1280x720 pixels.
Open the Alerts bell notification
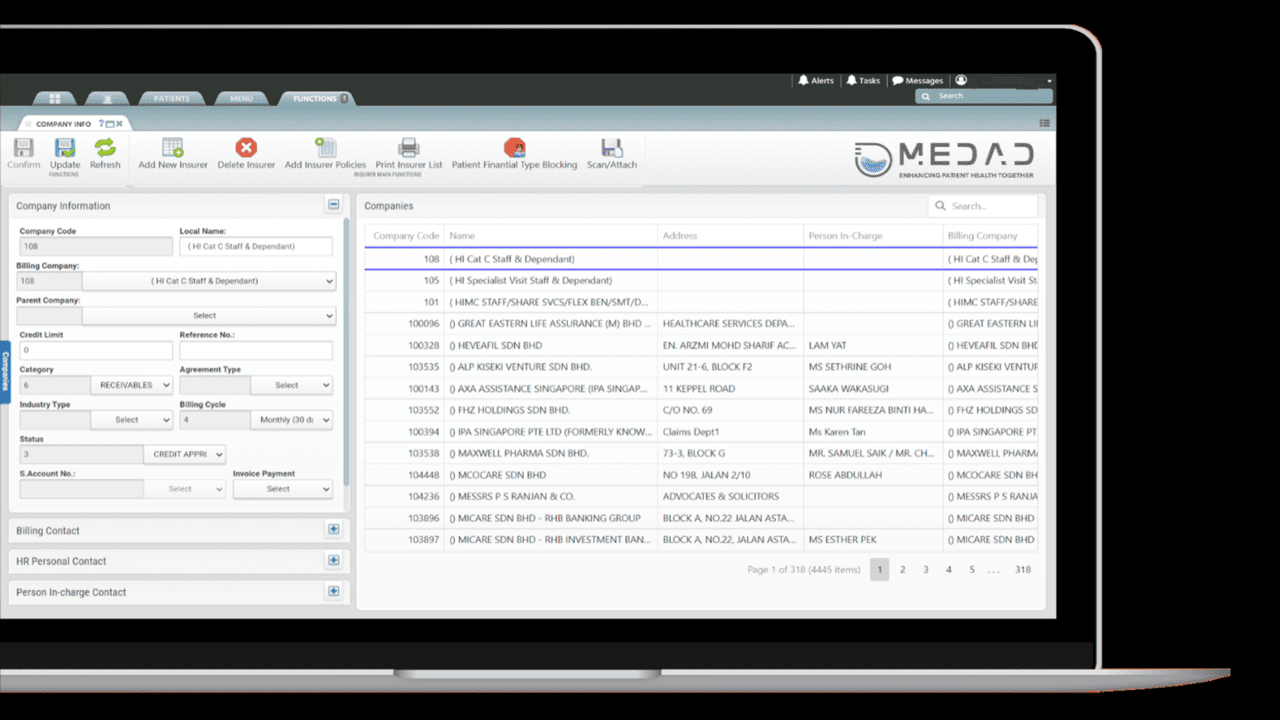[815, 80]
